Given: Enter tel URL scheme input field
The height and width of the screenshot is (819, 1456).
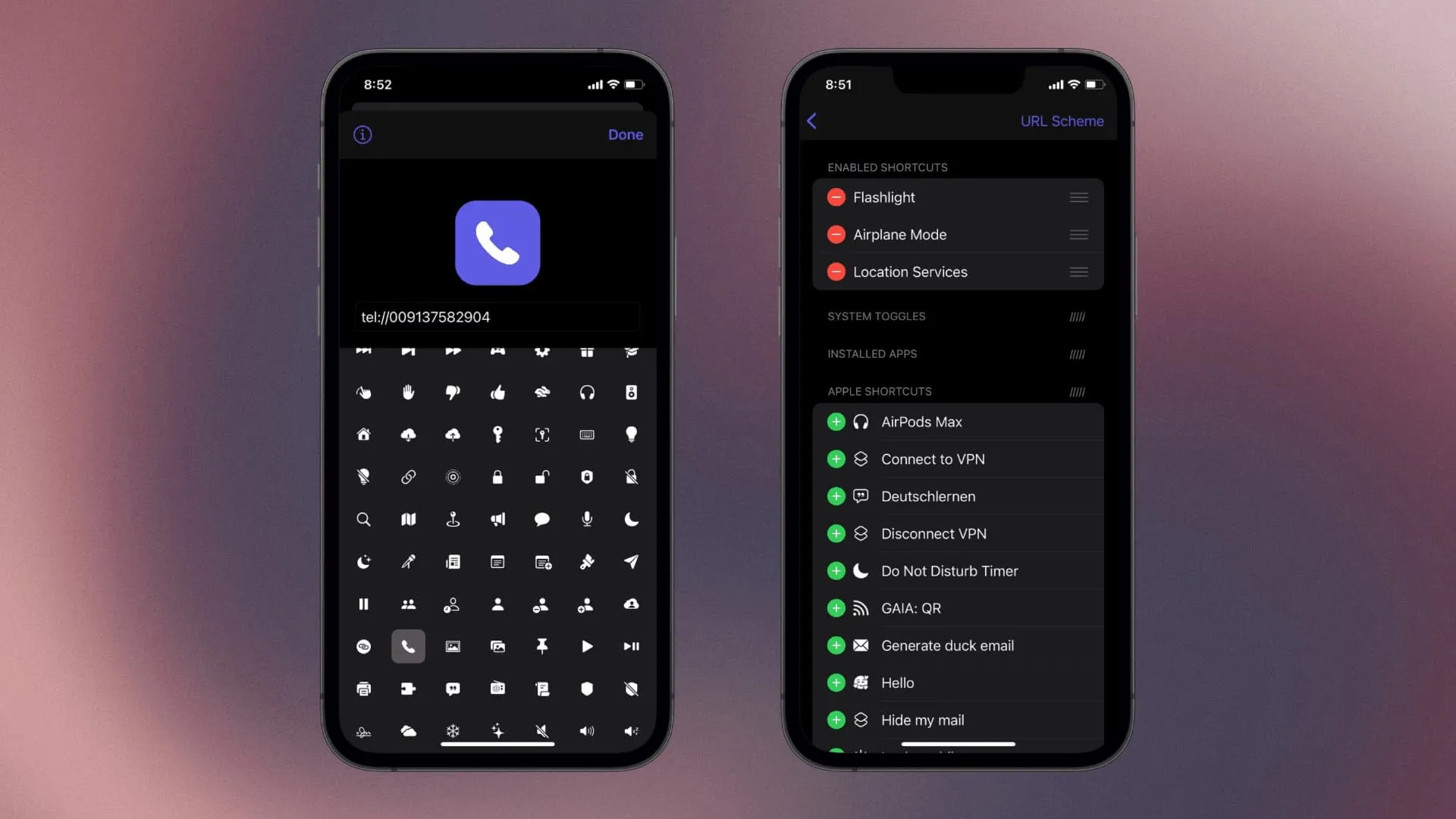Looking at the screenshot, I should point(498,317).
